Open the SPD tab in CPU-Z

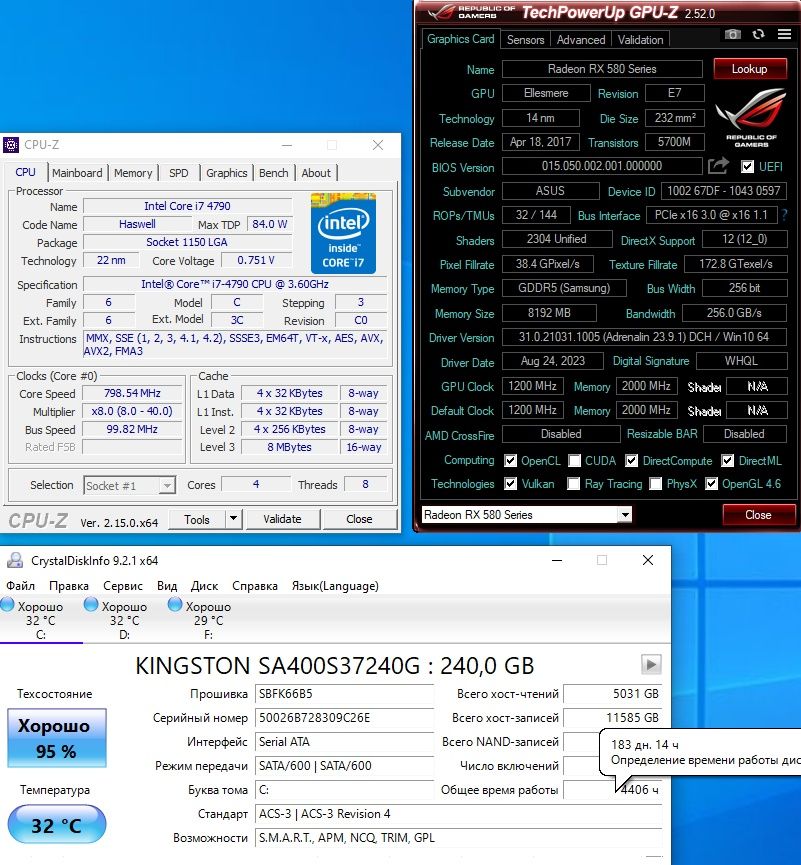[179, 173]
